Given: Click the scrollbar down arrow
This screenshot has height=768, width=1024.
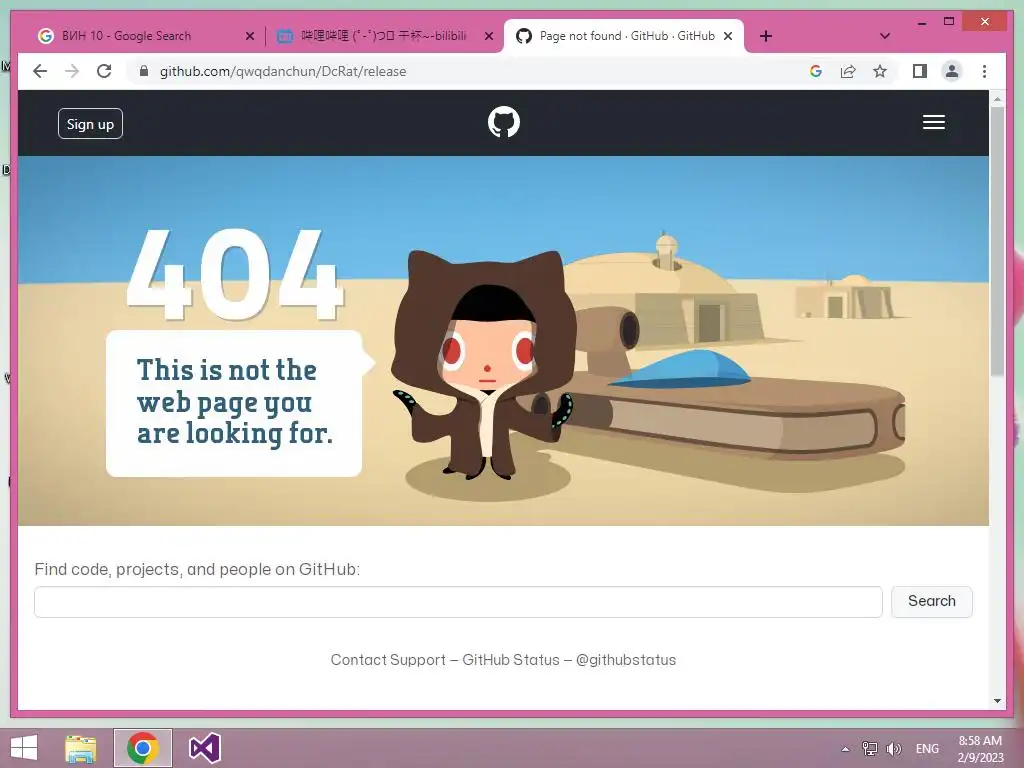Looking at the screenshot, I should click(997, 701).
